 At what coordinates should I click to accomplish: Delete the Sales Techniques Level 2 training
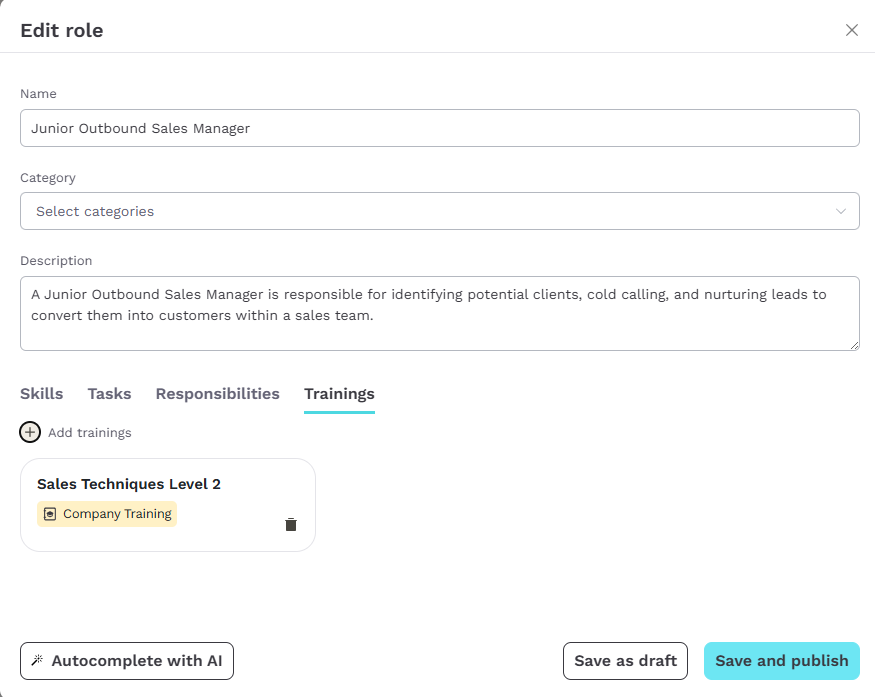coord(291,525)
